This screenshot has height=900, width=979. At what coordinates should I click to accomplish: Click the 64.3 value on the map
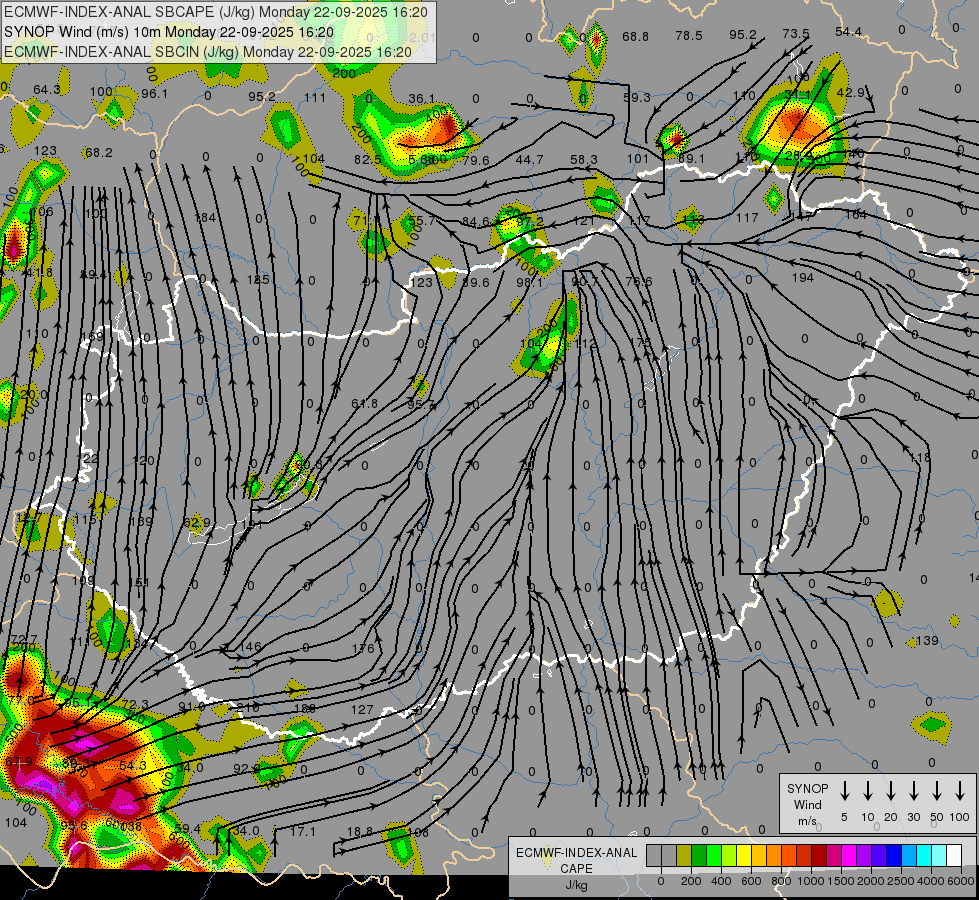coord(47,90)
